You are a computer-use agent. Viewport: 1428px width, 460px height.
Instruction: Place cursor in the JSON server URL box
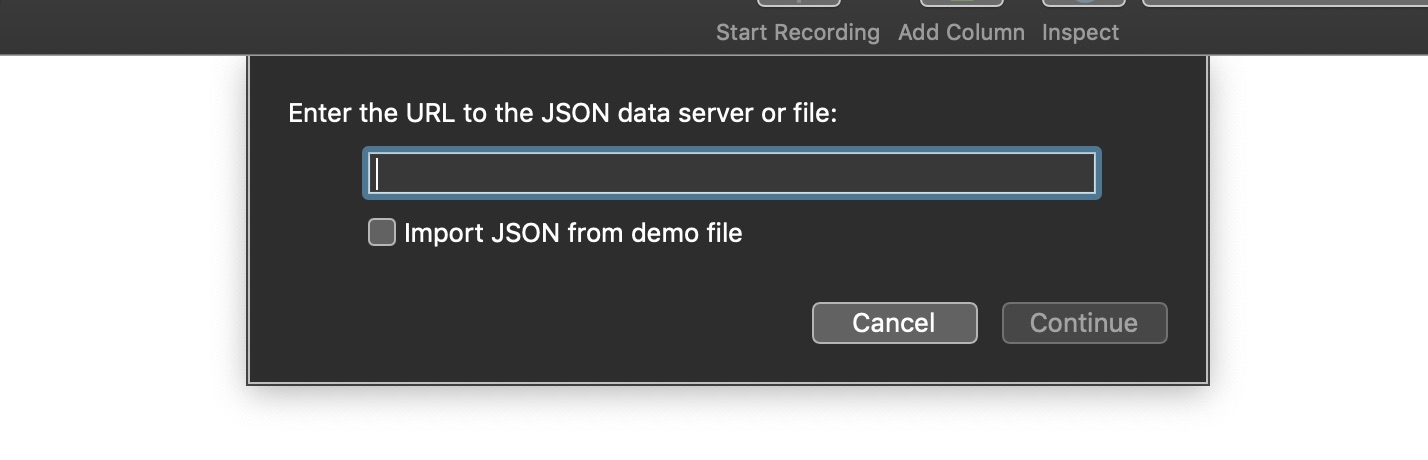coord(732,174)
